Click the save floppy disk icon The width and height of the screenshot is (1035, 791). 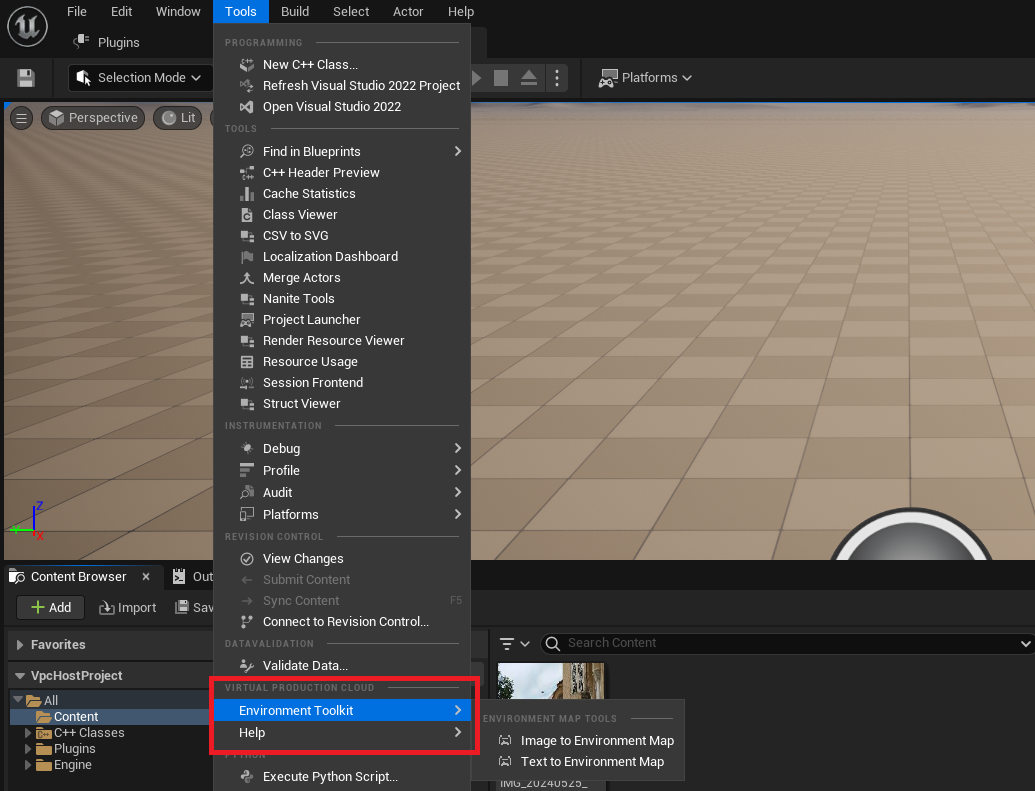point(26,78)
